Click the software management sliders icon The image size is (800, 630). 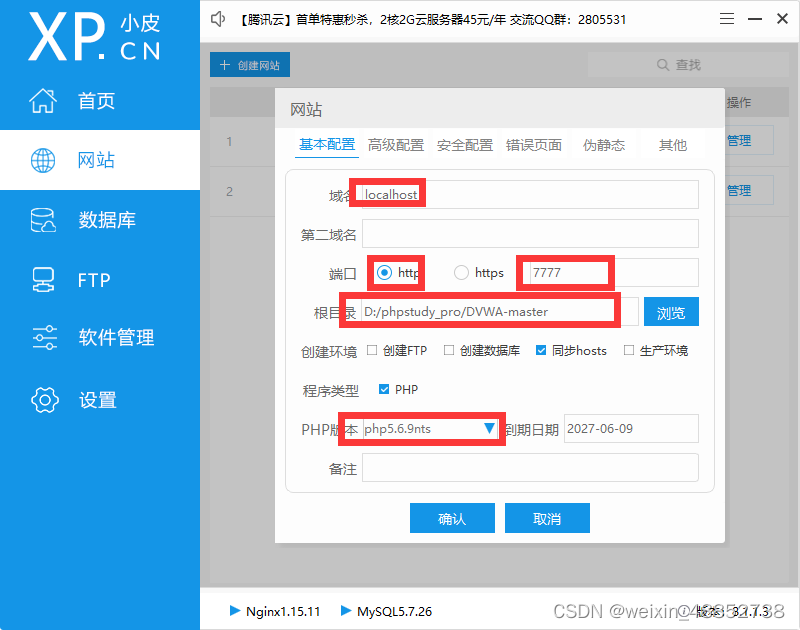(x=45, y=337)
